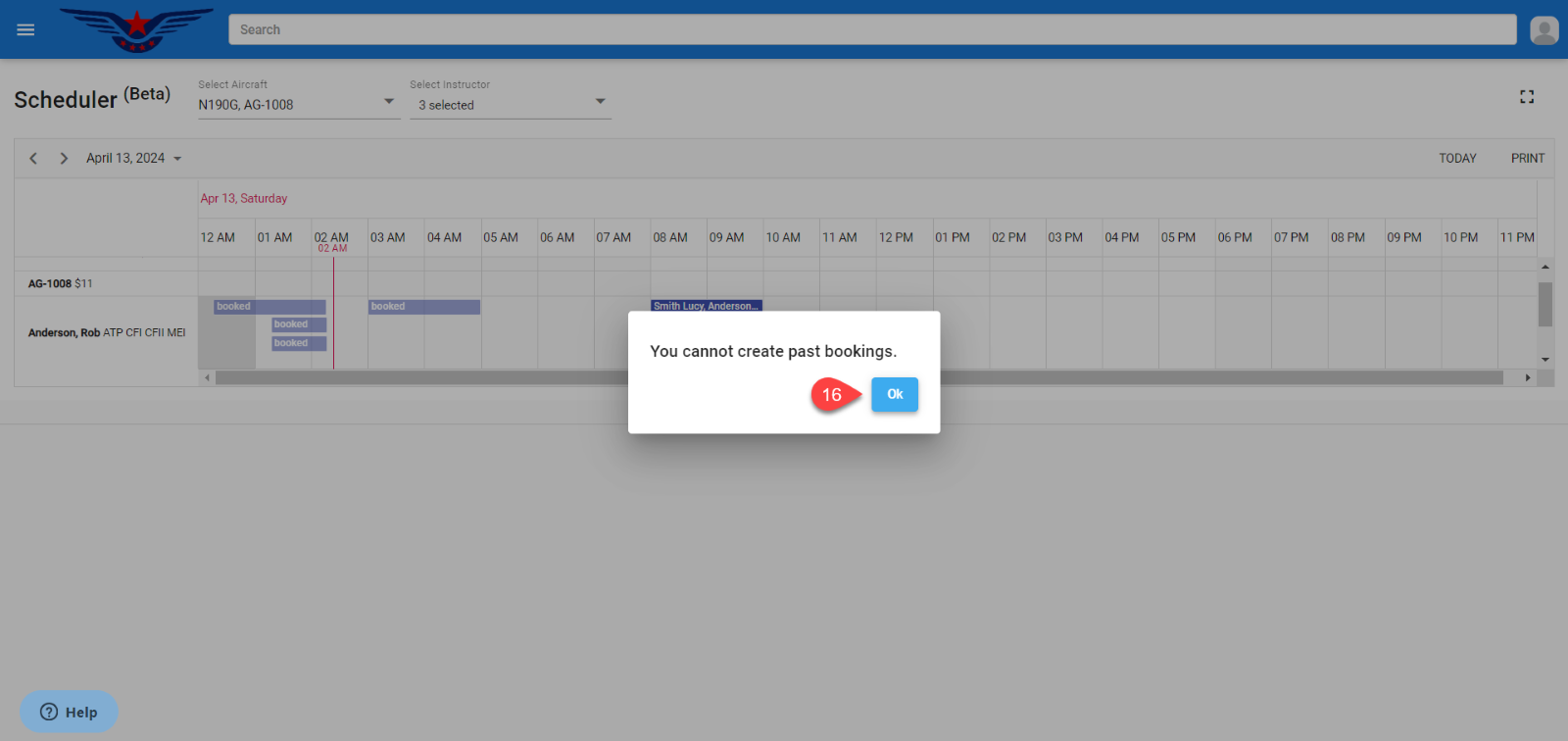Image resolution: width=1568 pixels, height=741 pixels.
Task: Select the booked block at 03 AM
Action: tap(423, 307)
